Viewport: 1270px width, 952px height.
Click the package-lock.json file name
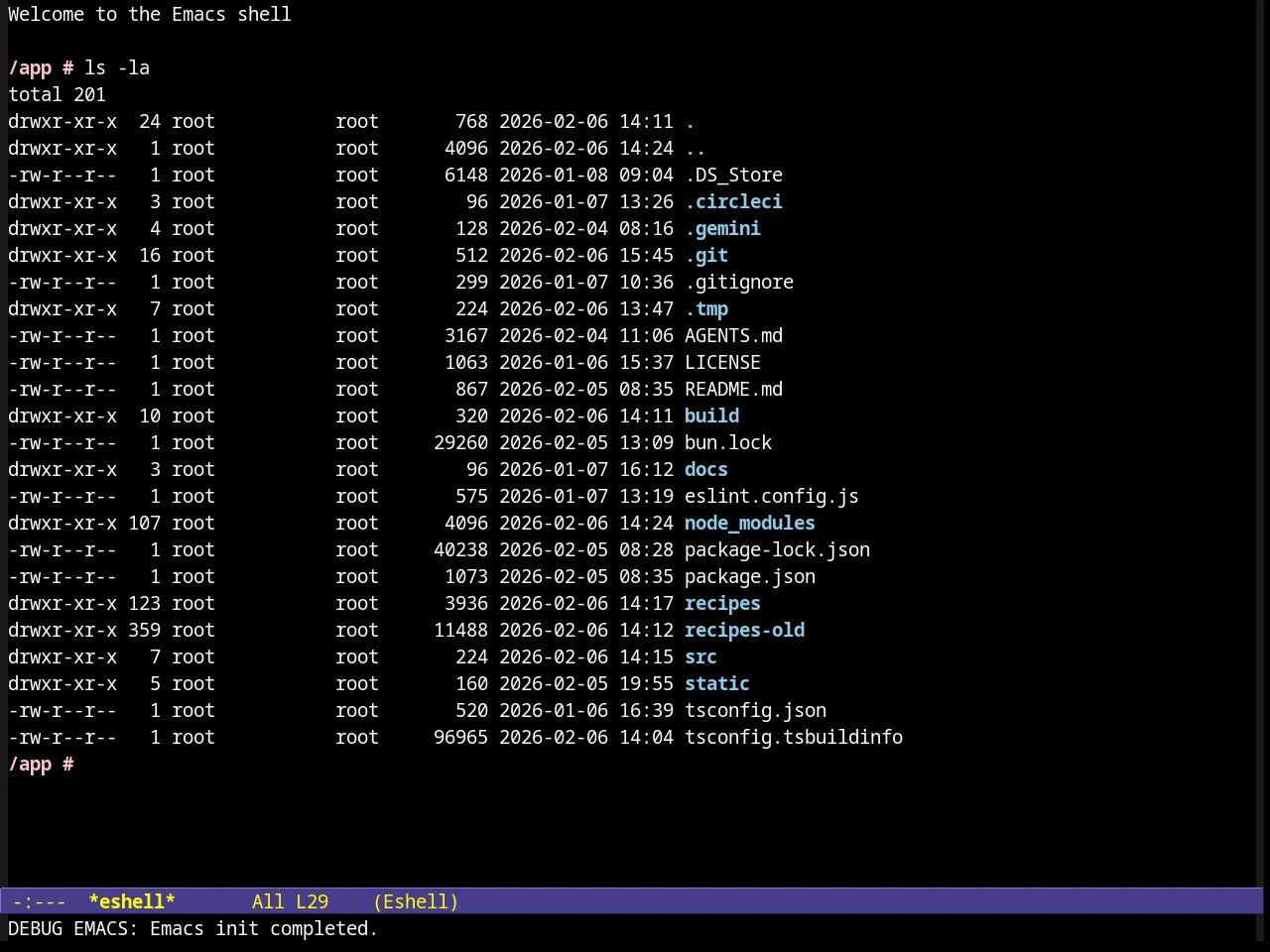[x=777, y=549]
